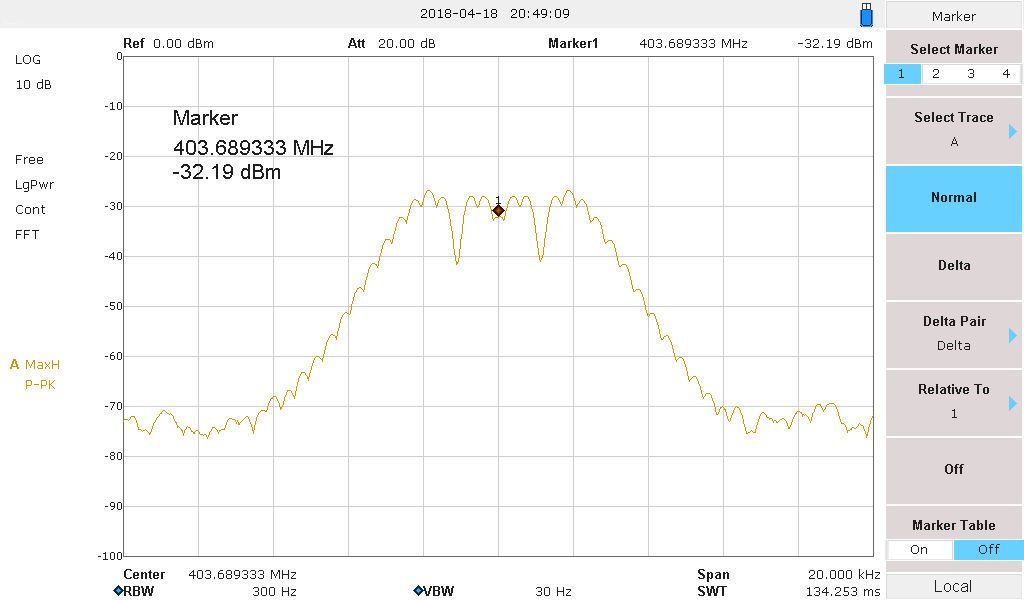Open the Select Trace submenu
This screenshot has width=1024, height=600.
953,130
